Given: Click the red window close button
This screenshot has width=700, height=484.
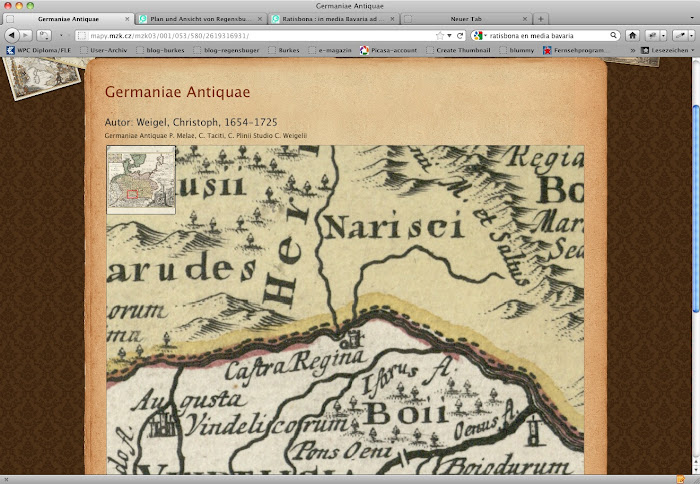Looking at the screenshot, I should [8, 6].
